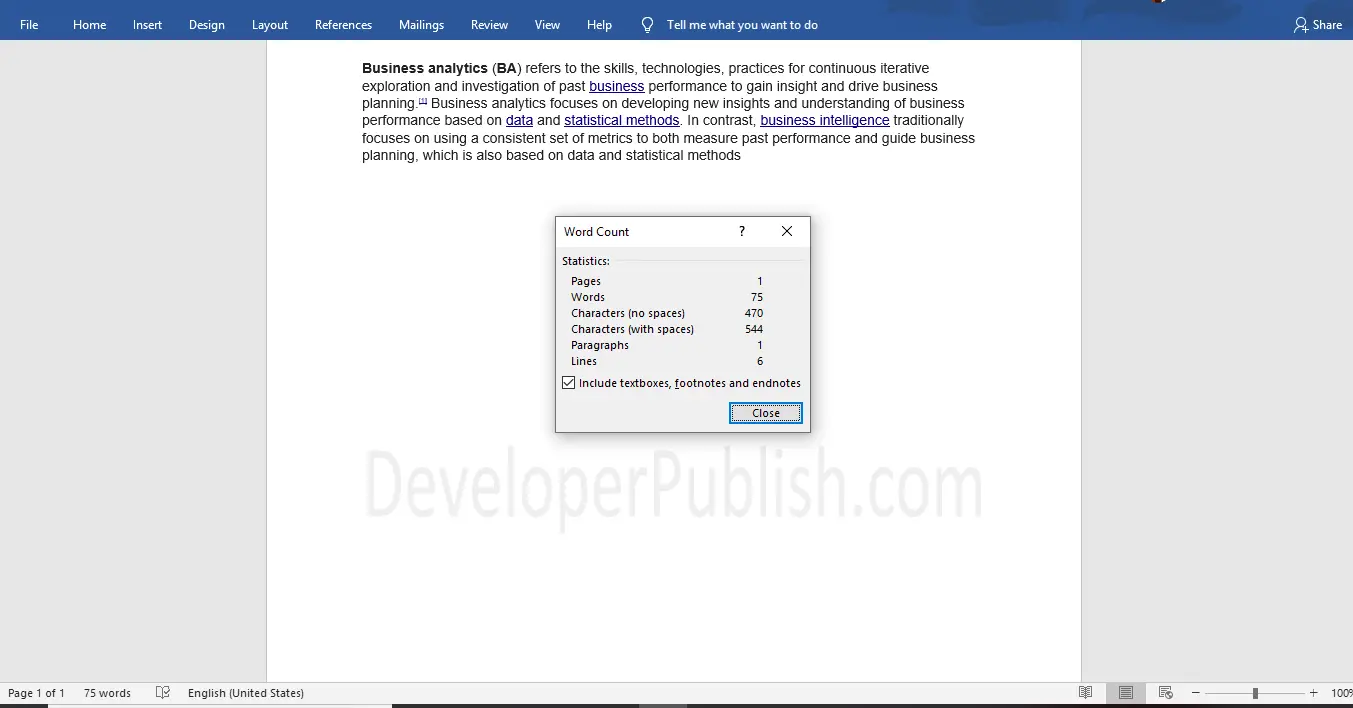Open the View ribbon tab

[x=547, y=25]
